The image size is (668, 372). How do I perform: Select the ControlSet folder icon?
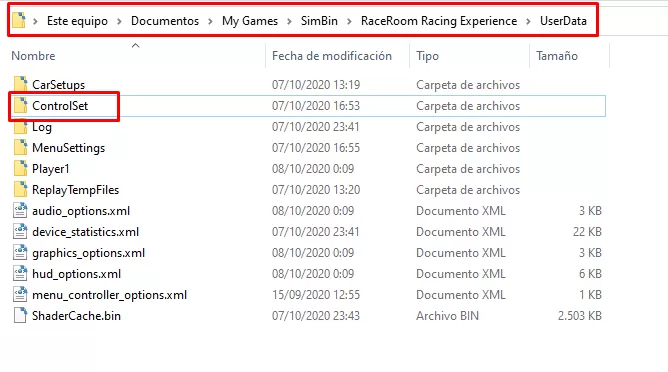coord(20,105)
